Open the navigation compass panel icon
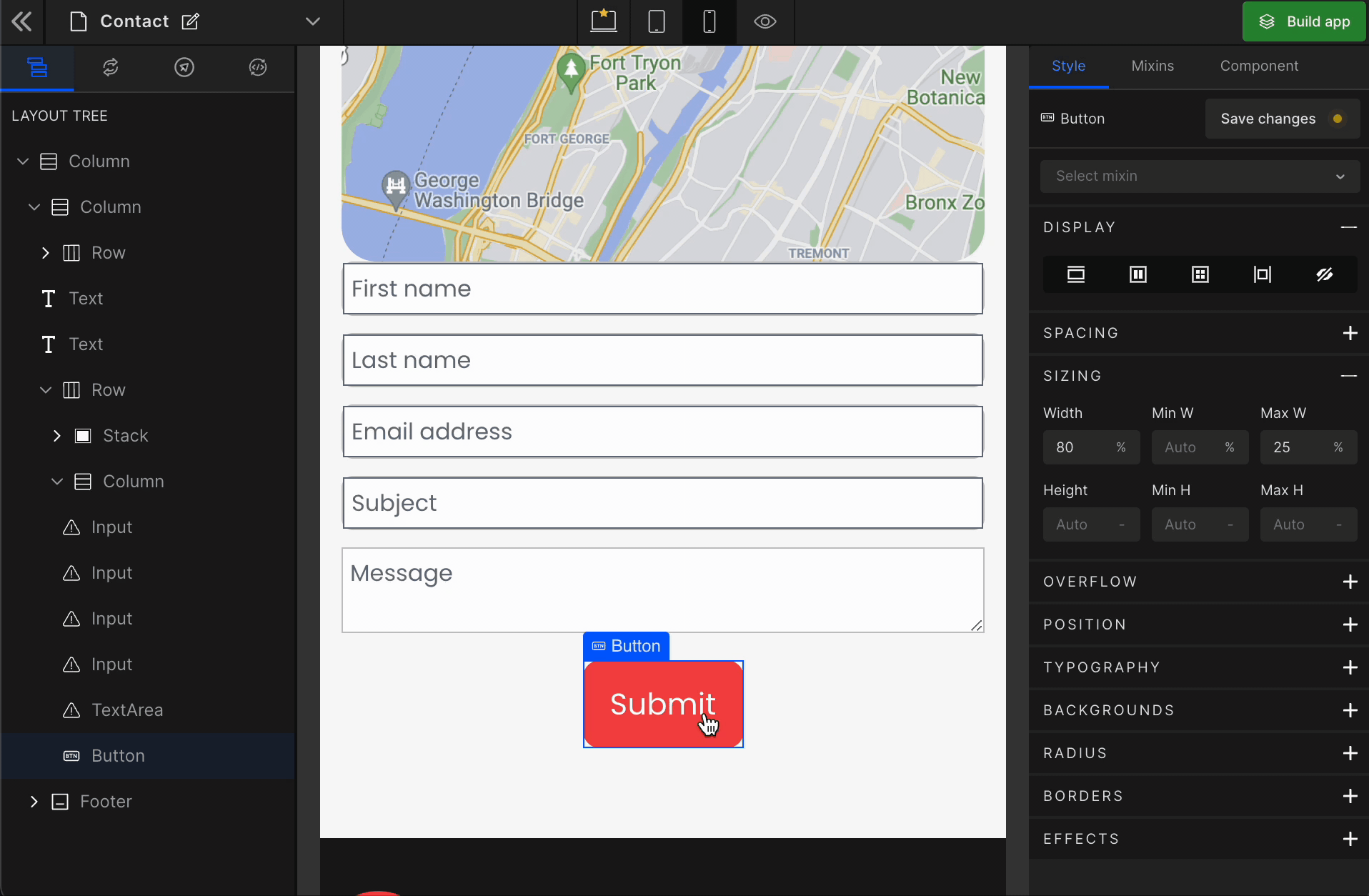The height and width of the screenshot is (896, 1369). coord(184,67)
